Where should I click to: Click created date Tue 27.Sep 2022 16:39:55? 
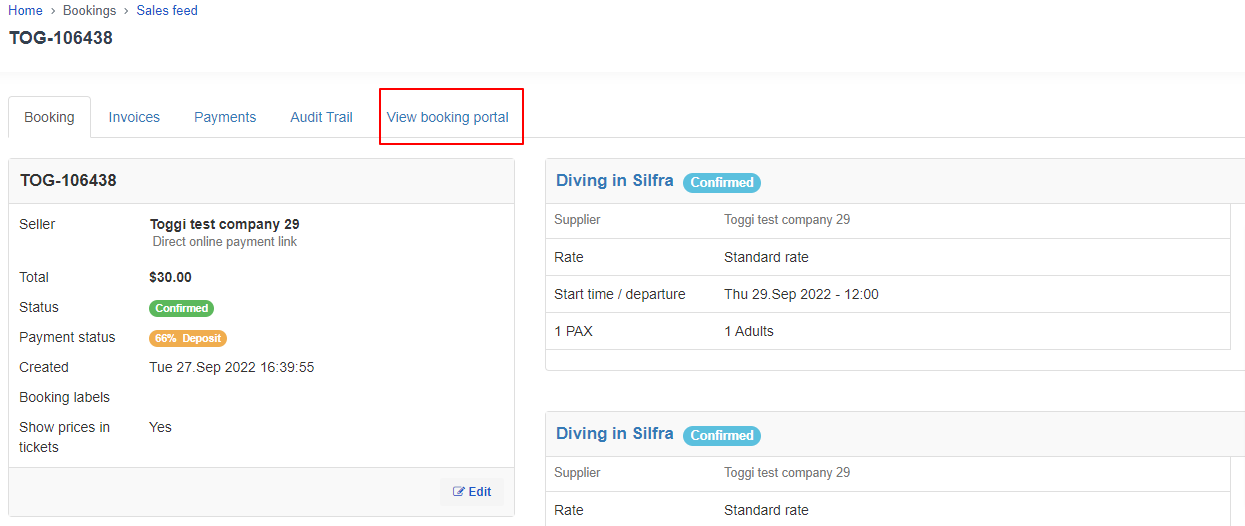(x=232, y=367)
